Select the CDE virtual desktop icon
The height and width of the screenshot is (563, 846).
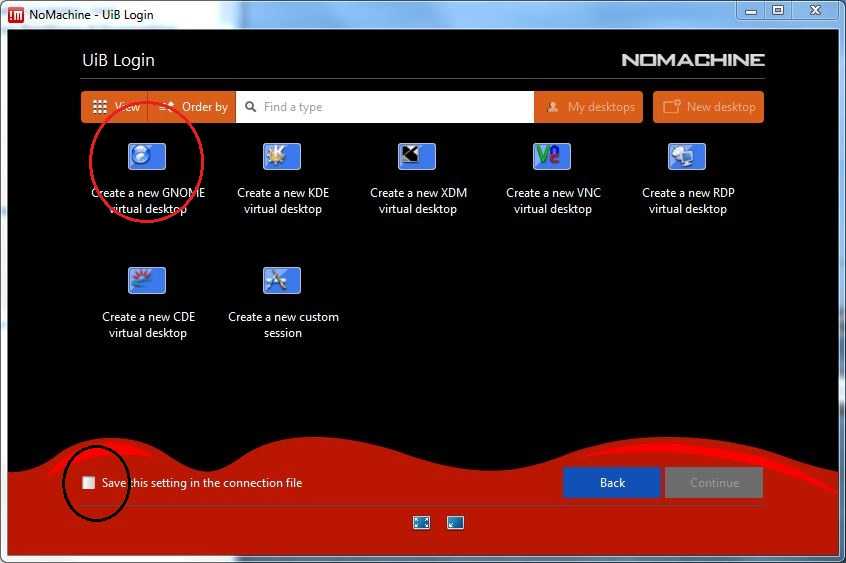pos(147,280)
